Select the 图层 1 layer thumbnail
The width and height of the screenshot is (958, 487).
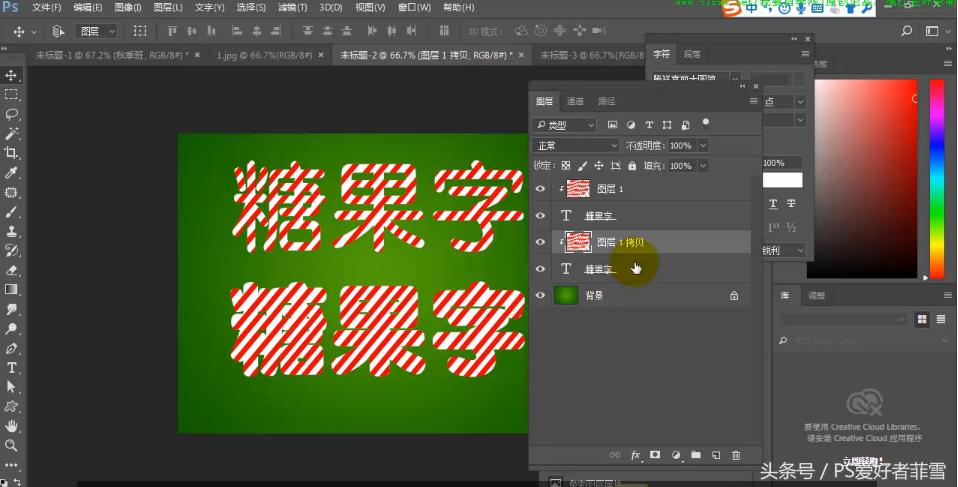[x=578, y=189]
